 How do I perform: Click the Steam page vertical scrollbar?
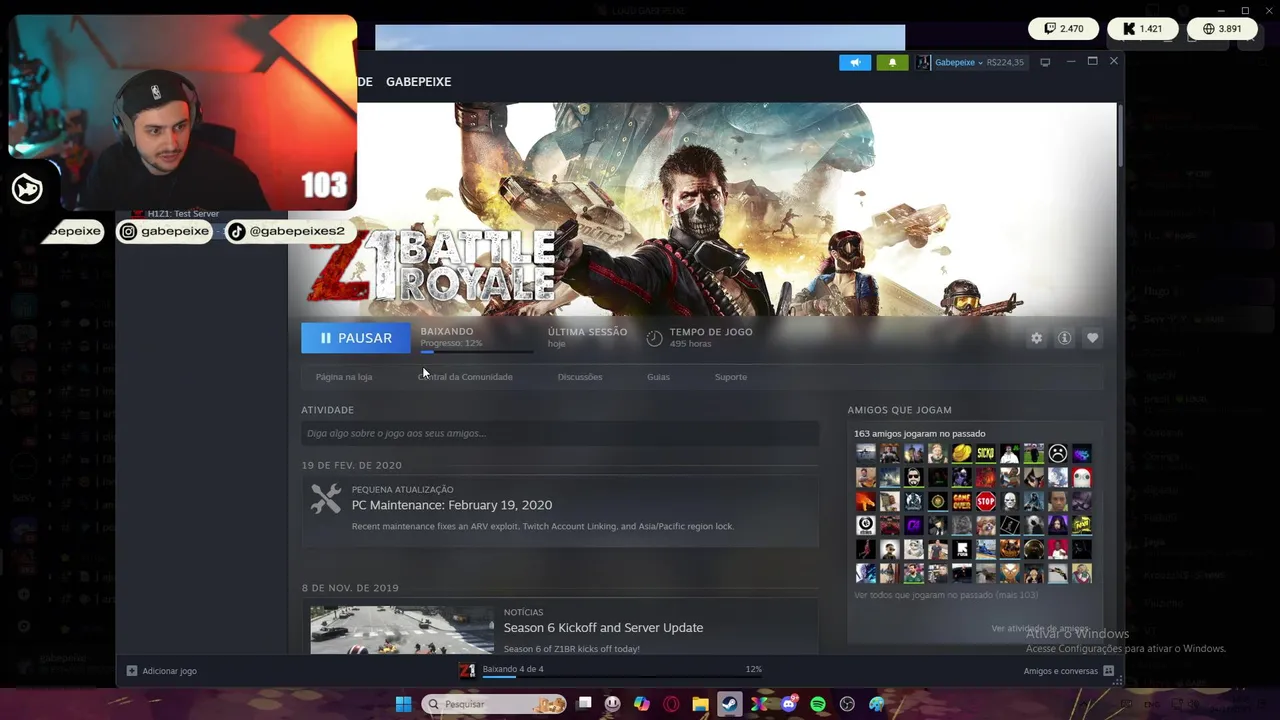tap(1120, 135)
